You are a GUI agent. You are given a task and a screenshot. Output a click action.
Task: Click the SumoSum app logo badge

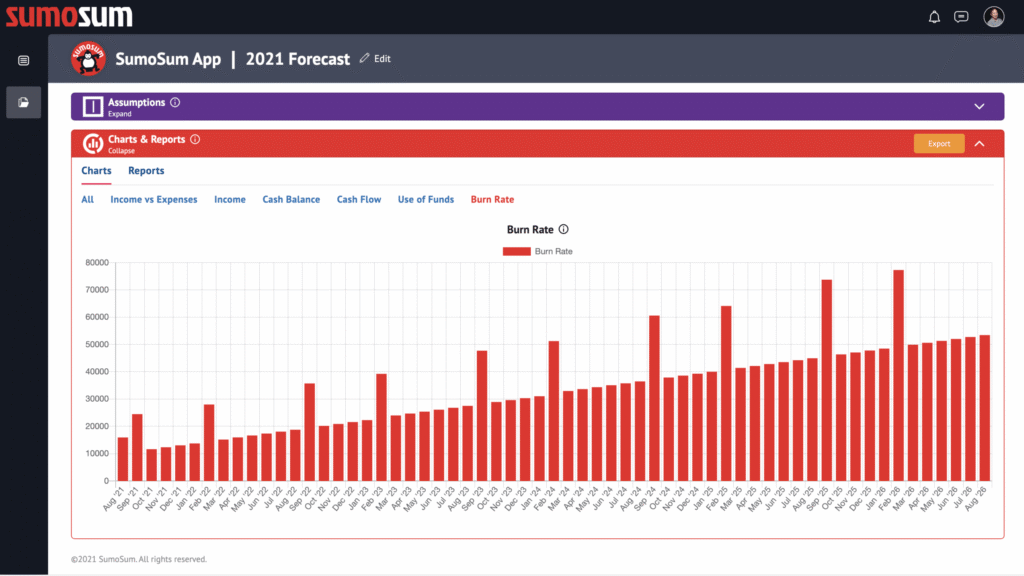pyautogui.click(x=89, y=59)
